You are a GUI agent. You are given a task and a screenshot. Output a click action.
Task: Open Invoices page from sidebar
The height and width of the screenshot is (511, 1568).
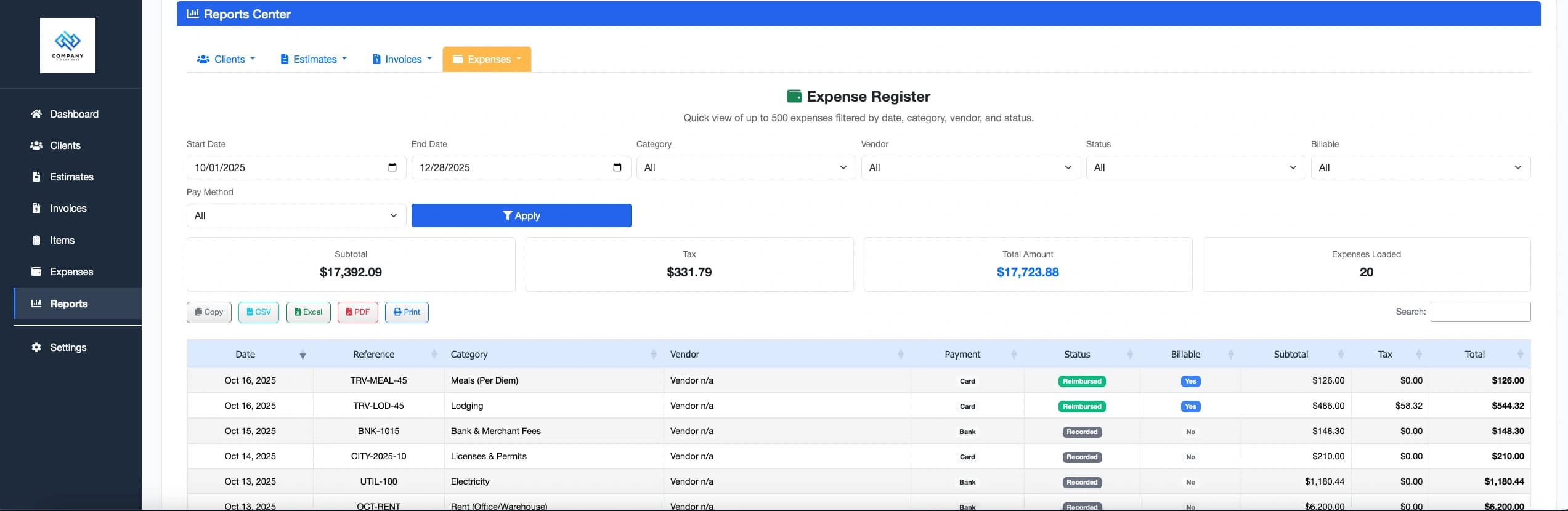click(77, 208)
